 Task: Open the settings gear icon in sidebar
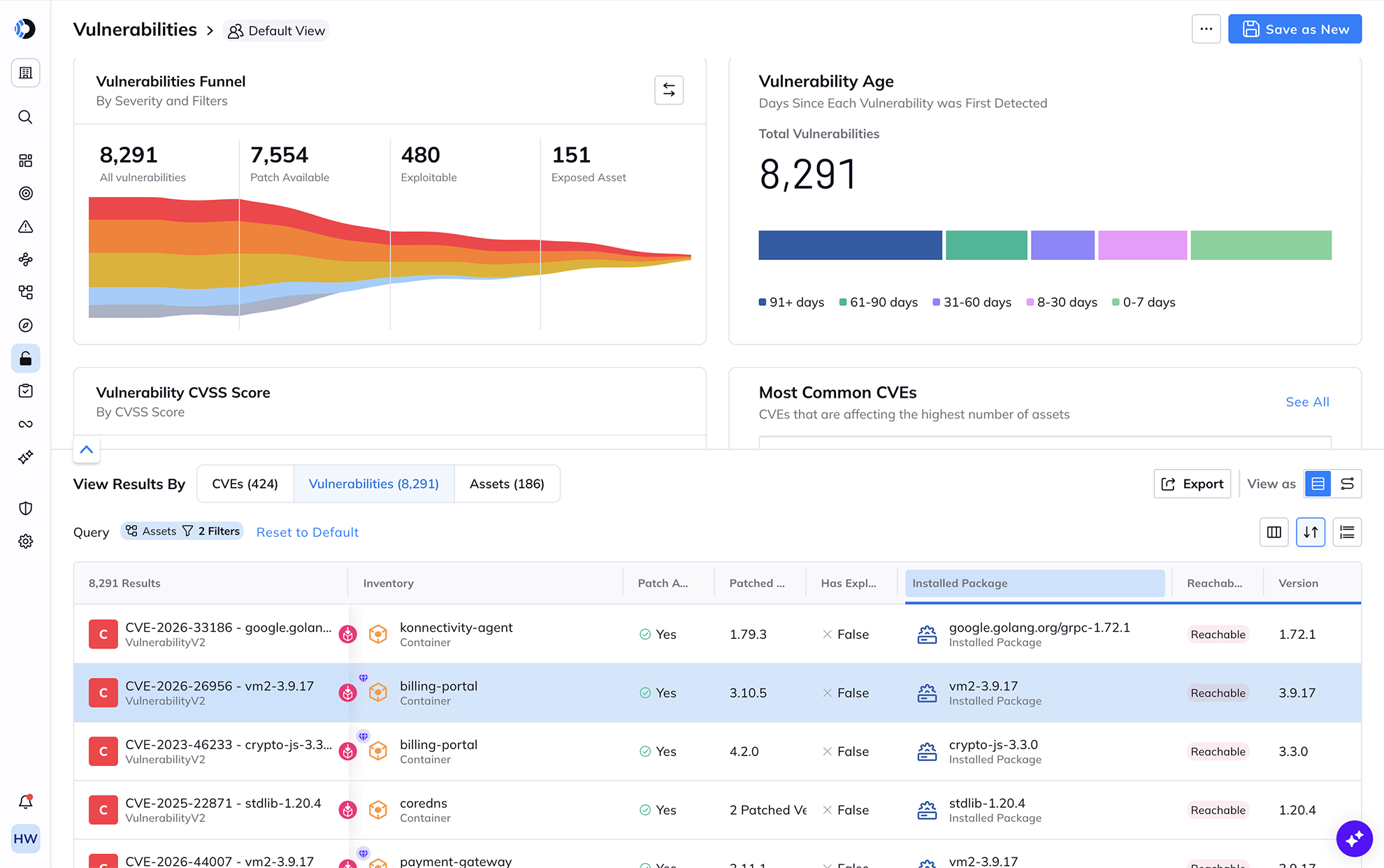[26, 542]
